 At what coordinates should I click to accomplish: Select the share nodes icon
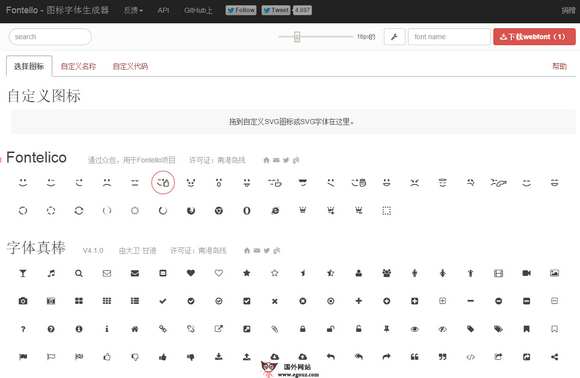[x=554, y=357]
